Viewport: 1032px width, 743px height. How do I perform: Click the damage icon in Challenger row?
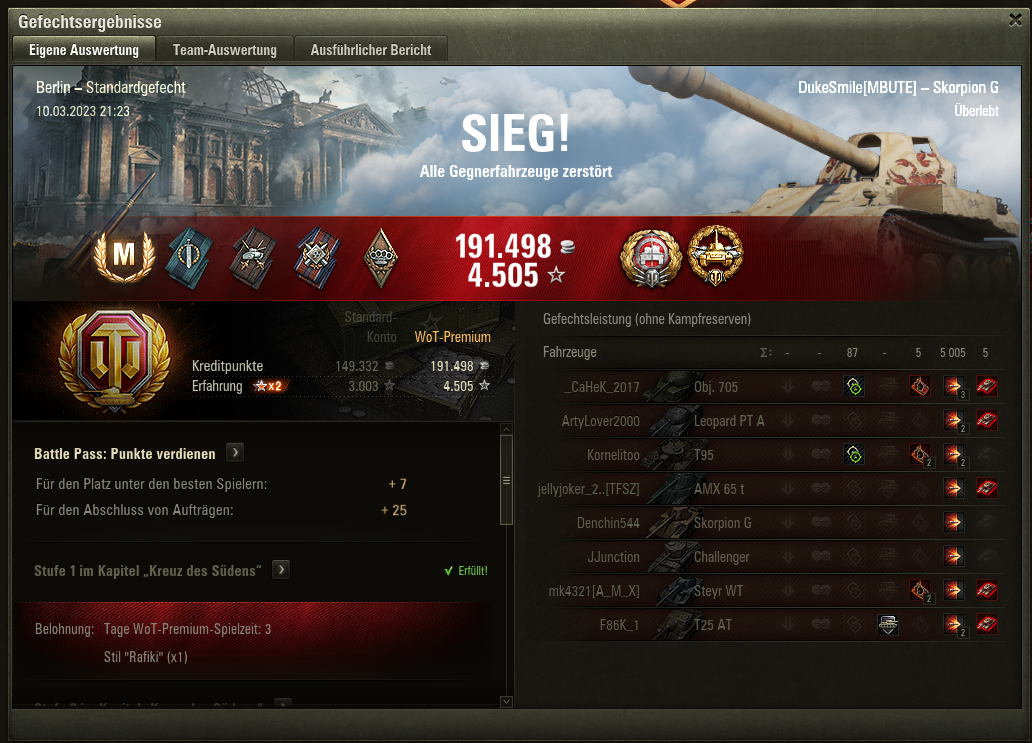[953, 557]
